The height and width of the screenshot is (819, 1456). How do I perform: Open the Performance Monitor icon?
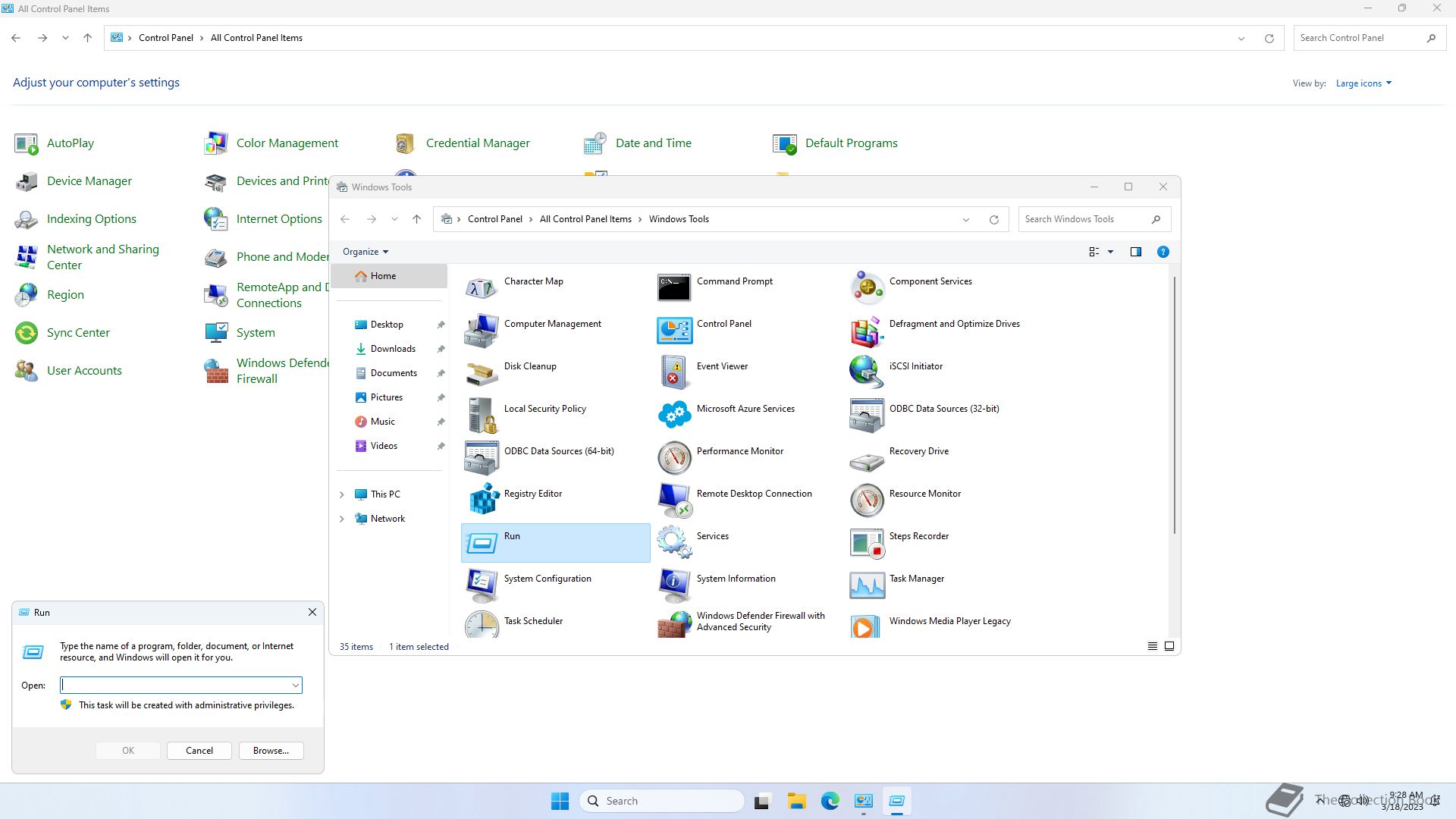674,457
